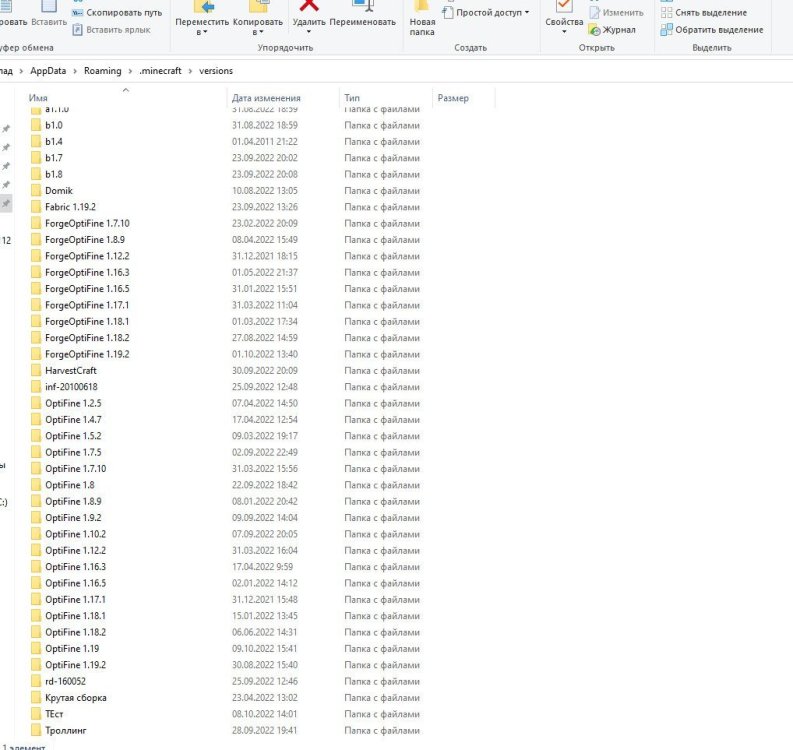
Task: Sort by Name (Имя) column header
Action: click(38, 98)
